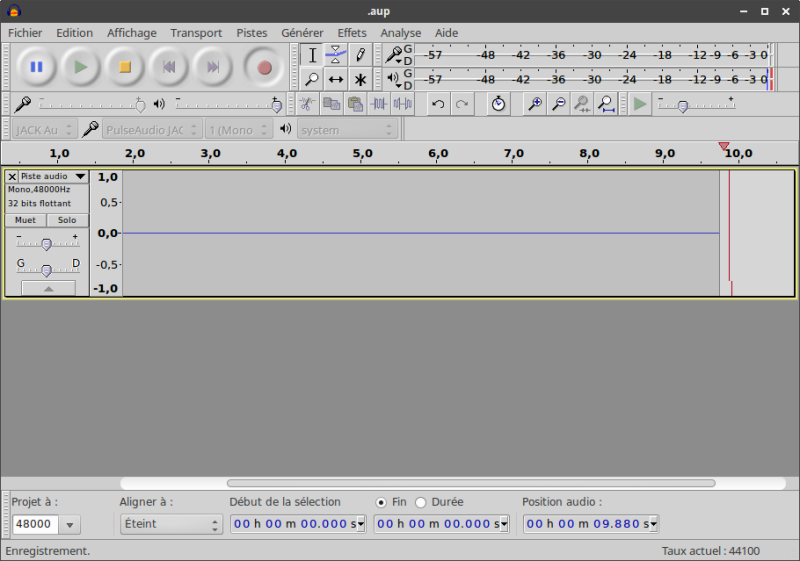Open the sync-lock clock tool
The image size is (800, 561).
[x=498, y=104]
